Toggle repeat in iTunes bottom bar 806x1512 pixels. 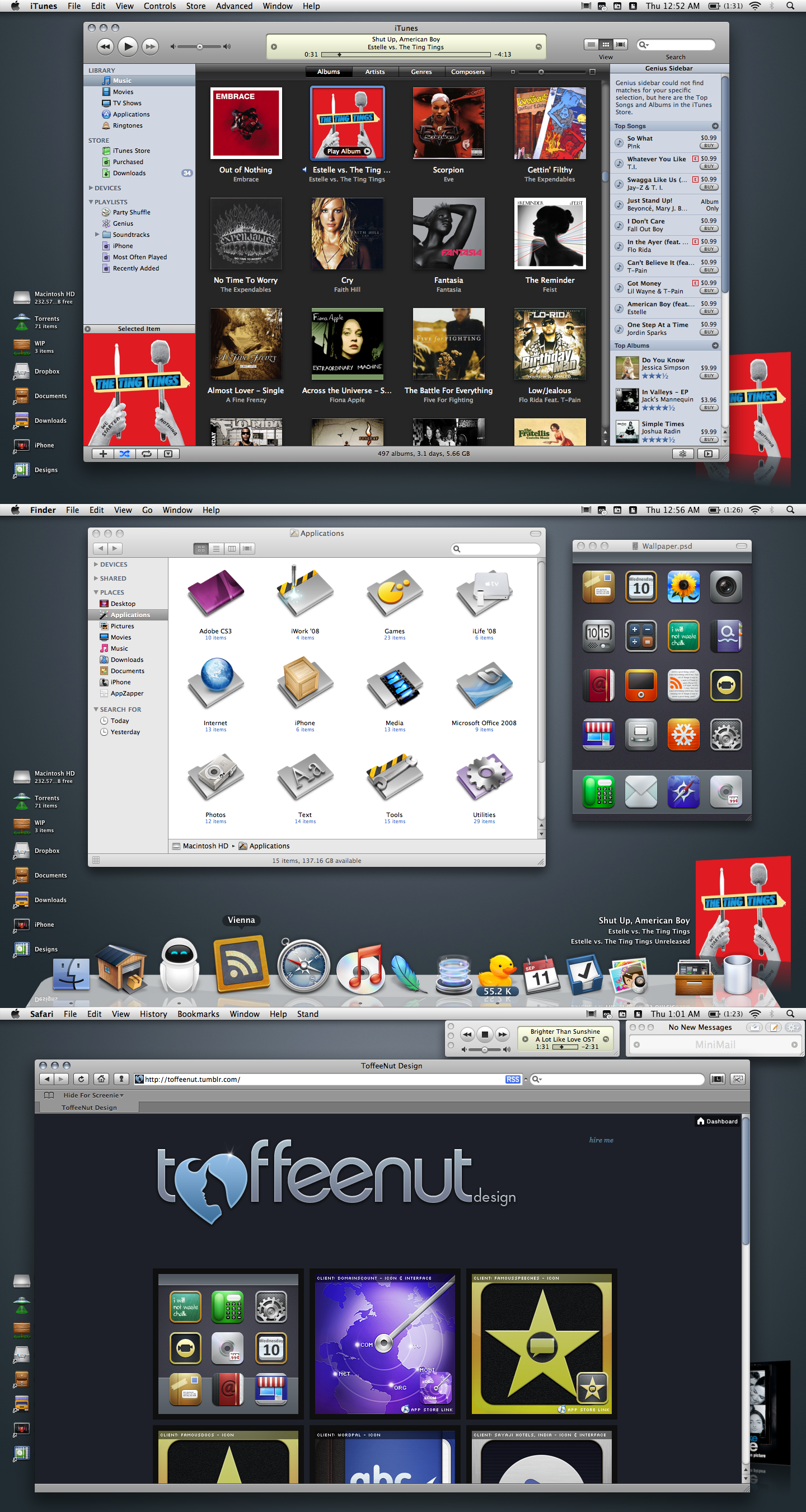click(x=147, y=454)
